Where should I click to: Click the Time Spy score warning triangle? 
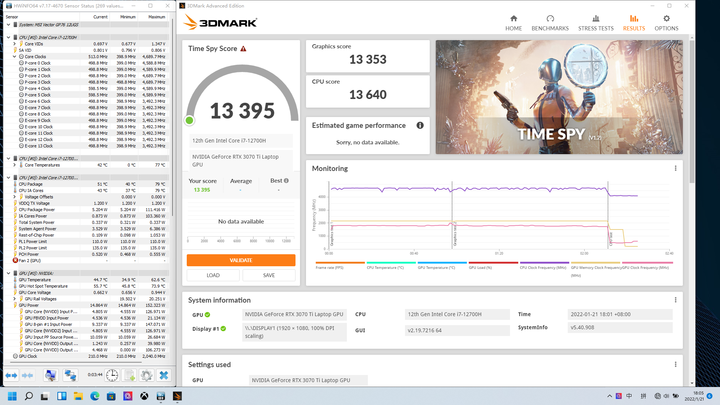click(x=243, y=49)
